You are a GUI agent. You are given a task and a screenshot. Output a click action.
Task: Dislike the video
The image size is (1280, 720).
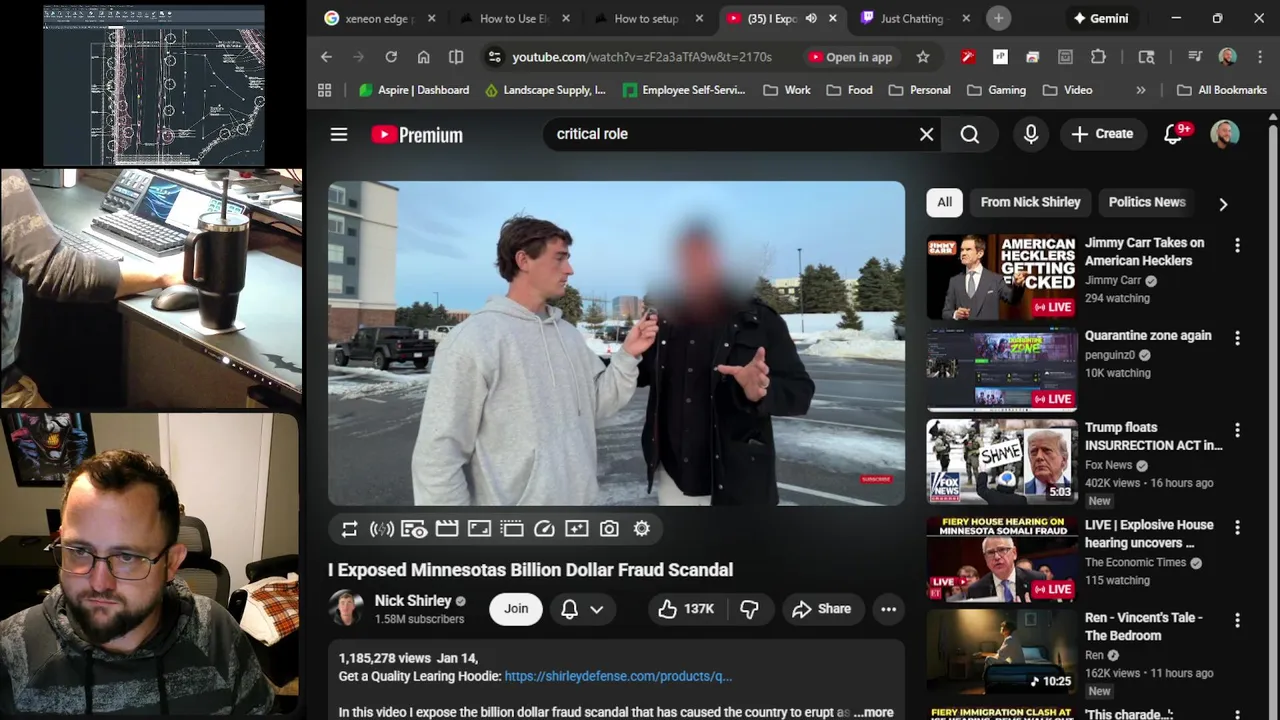click(749, 609)
